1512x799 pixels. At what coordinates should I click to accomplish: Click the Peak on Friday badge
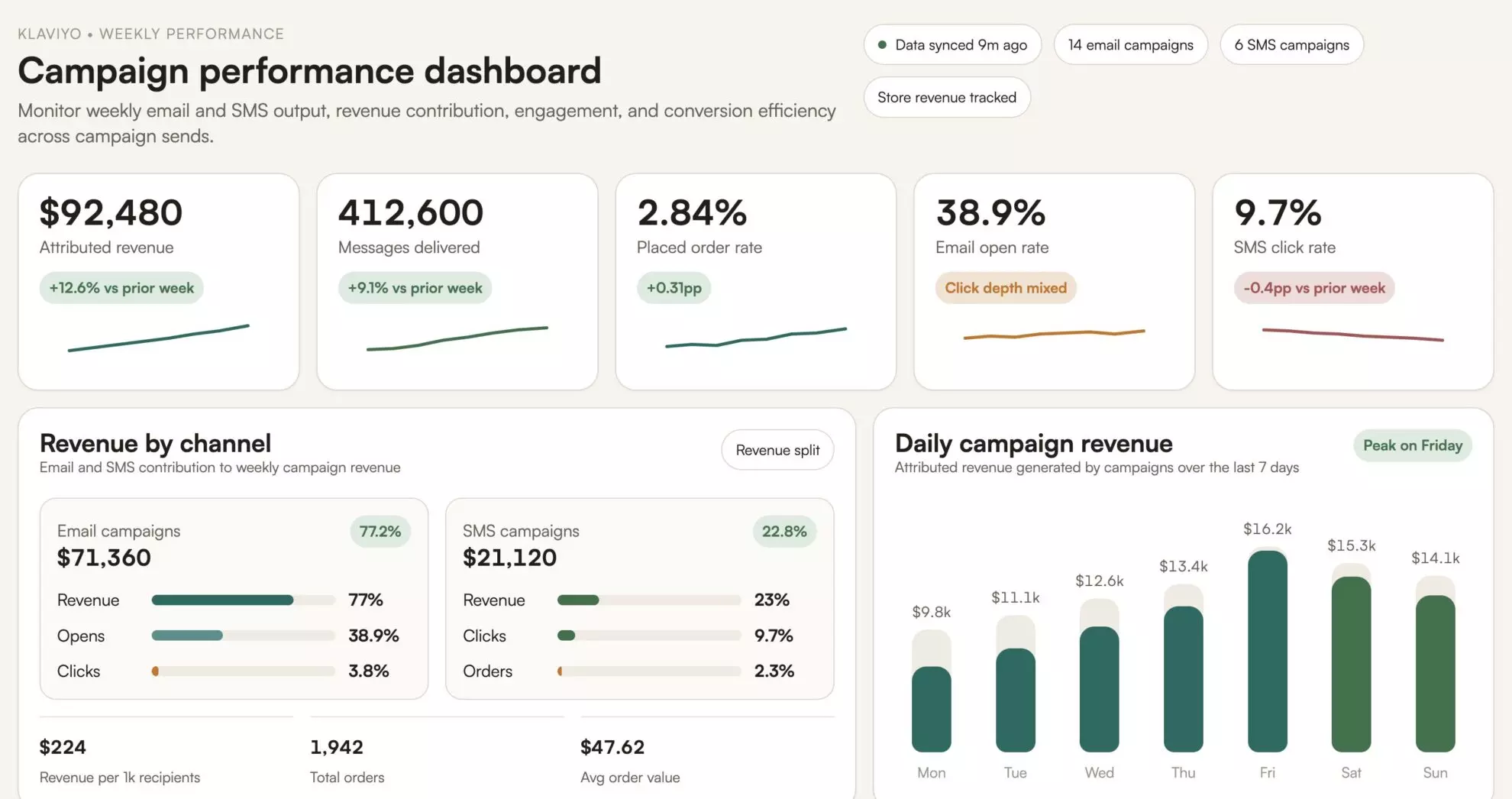coord(1413,445)
